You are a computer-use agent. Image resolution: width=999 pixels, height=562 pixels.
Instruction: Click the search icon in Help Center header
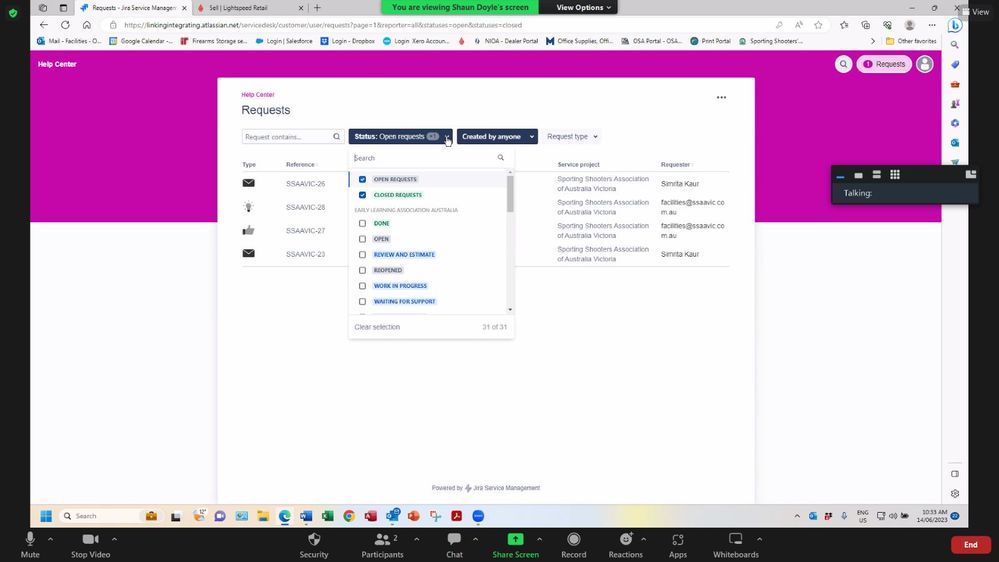coord(844,64)
